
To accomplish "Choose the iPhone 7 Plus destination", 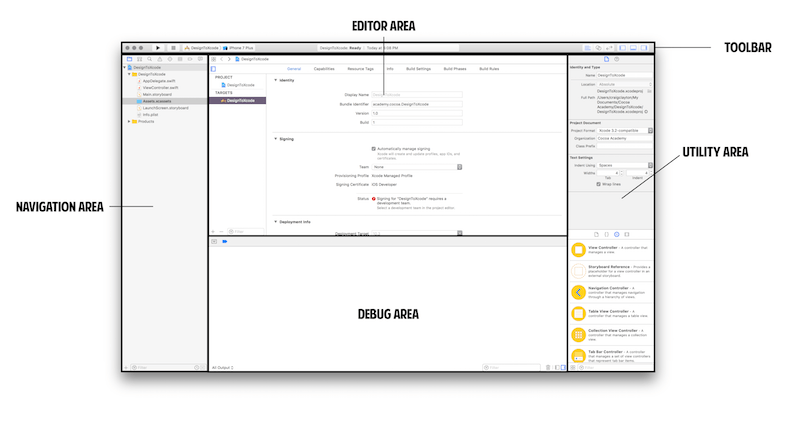I will point(238,48).
